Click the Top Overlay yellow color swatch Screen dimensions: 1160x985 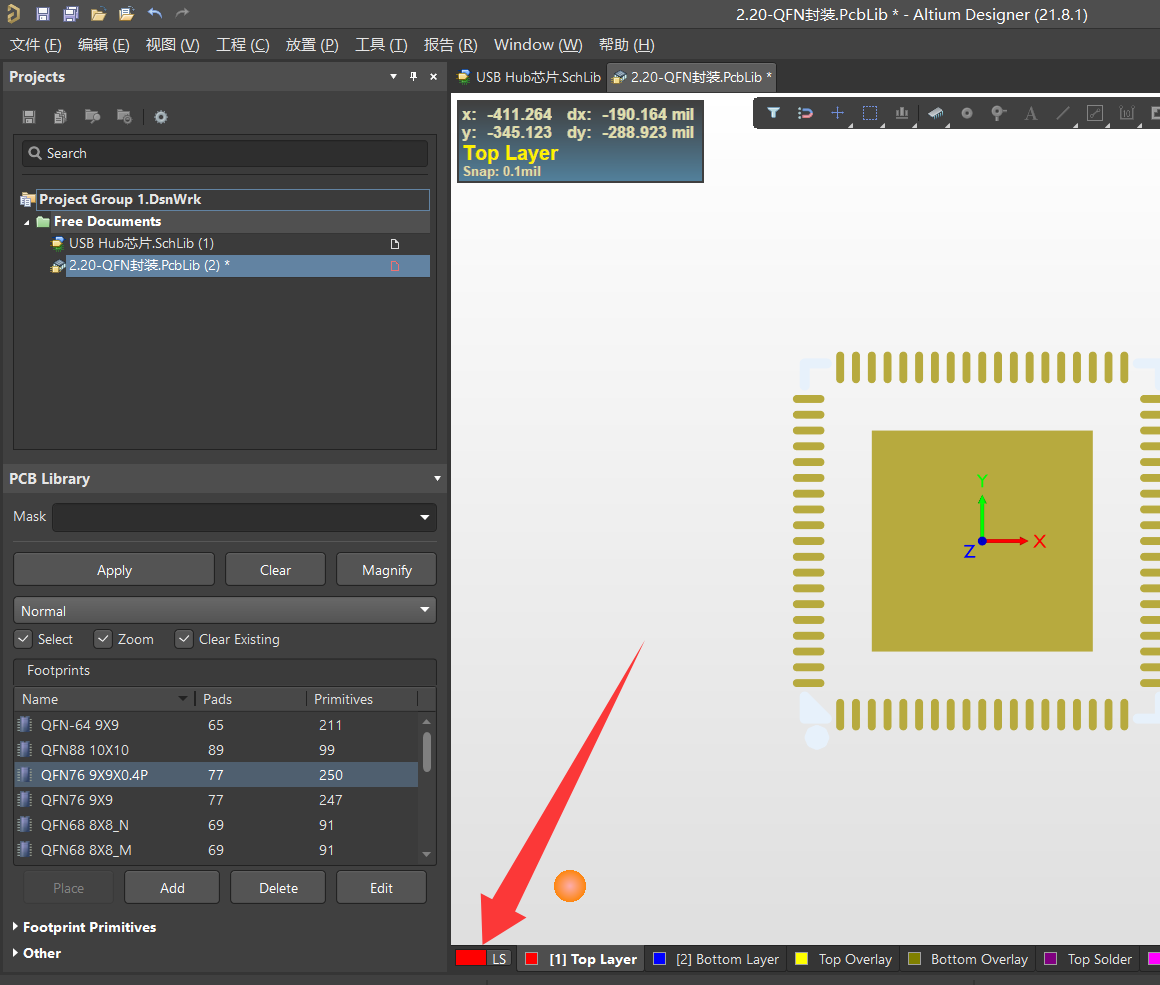click(801, 959)
